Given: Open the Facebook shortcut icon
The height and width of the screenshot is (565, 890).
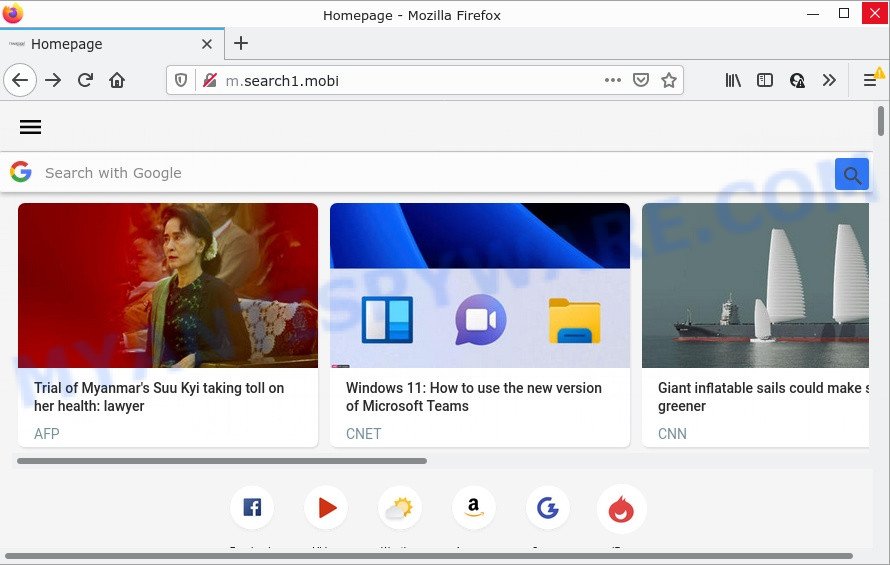Looking at the screenshot, I should click(252, 507).
